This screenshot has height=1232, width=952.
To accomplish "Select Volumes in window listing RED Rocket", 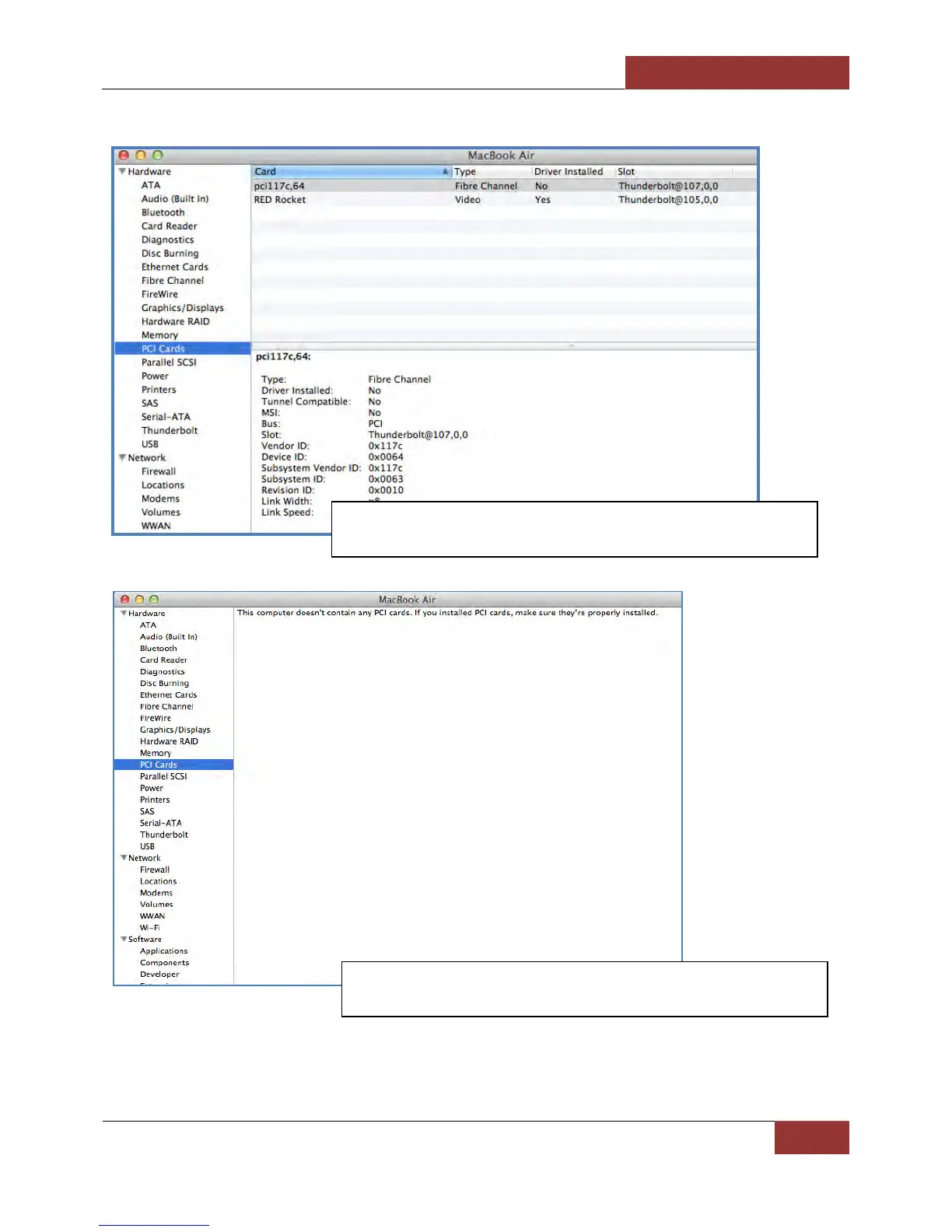I will tap(161, 513).
